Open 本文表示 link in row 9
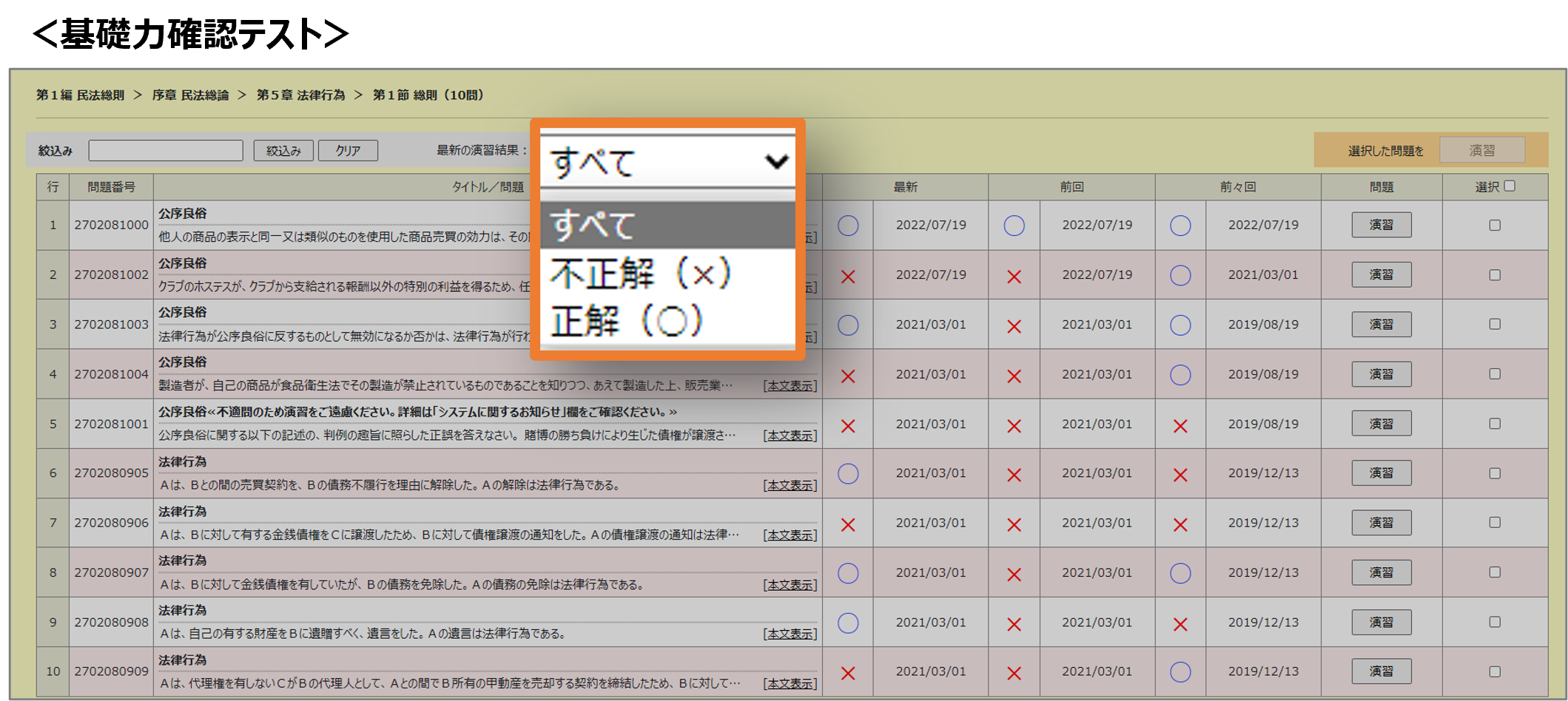Screen dimensions: 1568x701 point(790,634)
